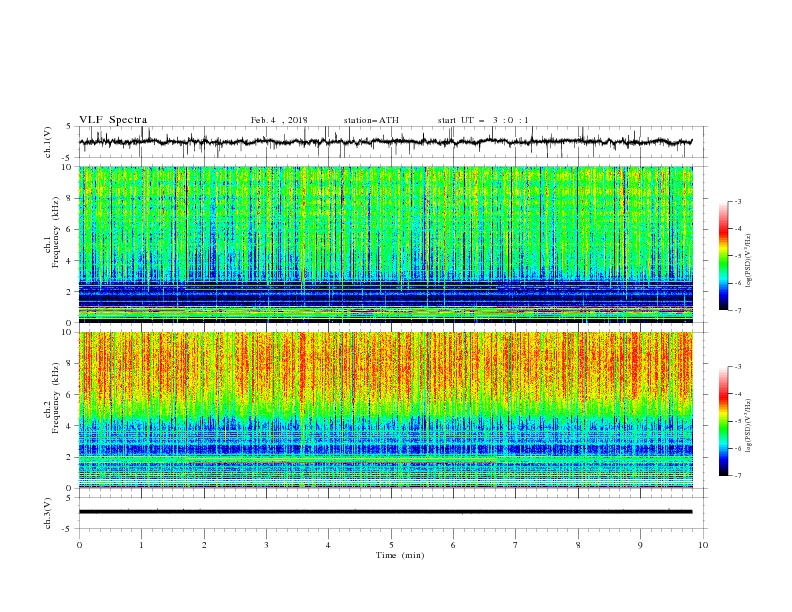The height and width of the screenshot is (612, 792).
Task: Click the "10" kHz tick of ch.2 spectrogram
Action: (x=67, y=332)
